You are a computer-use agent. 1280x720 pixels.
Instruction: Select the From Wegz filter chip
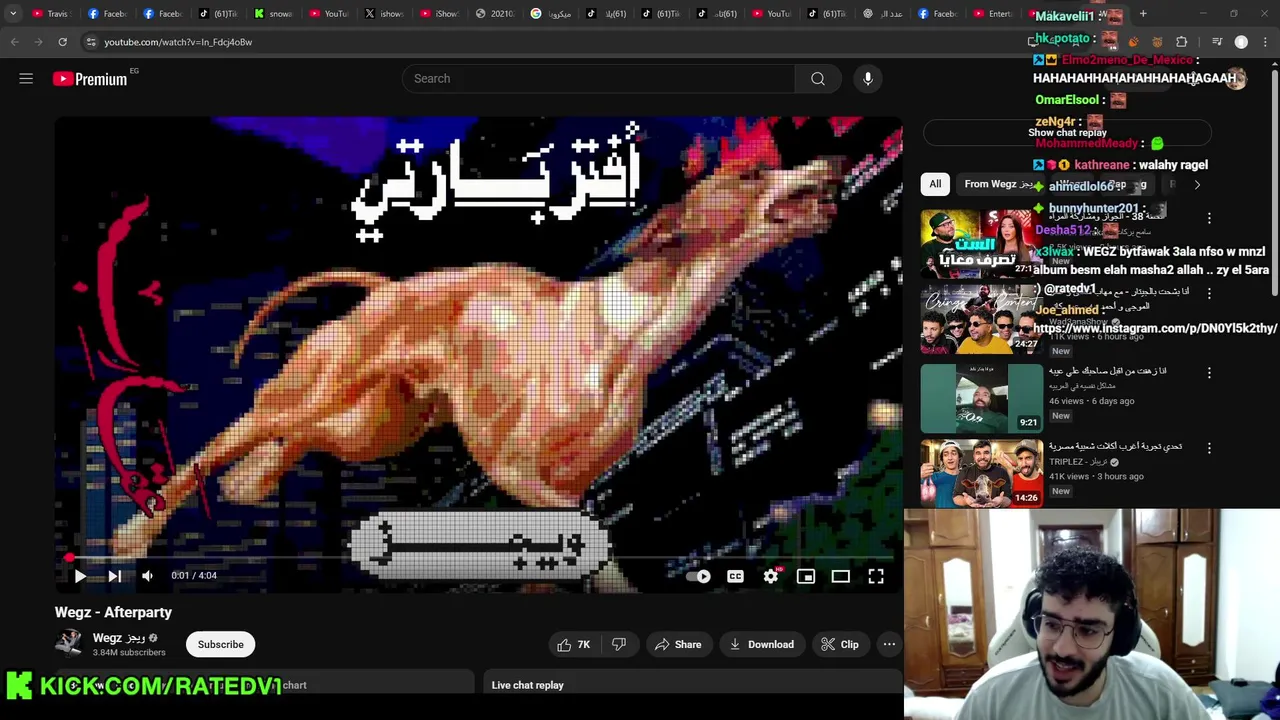click(x=999, y=184)
